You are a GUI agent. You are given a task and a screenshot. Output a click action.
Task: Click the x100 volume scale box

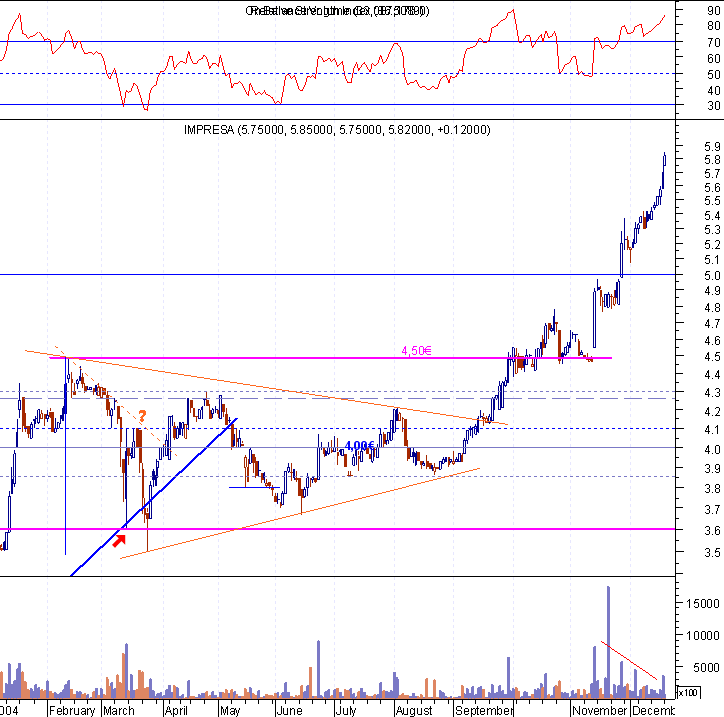click(688, 693)
